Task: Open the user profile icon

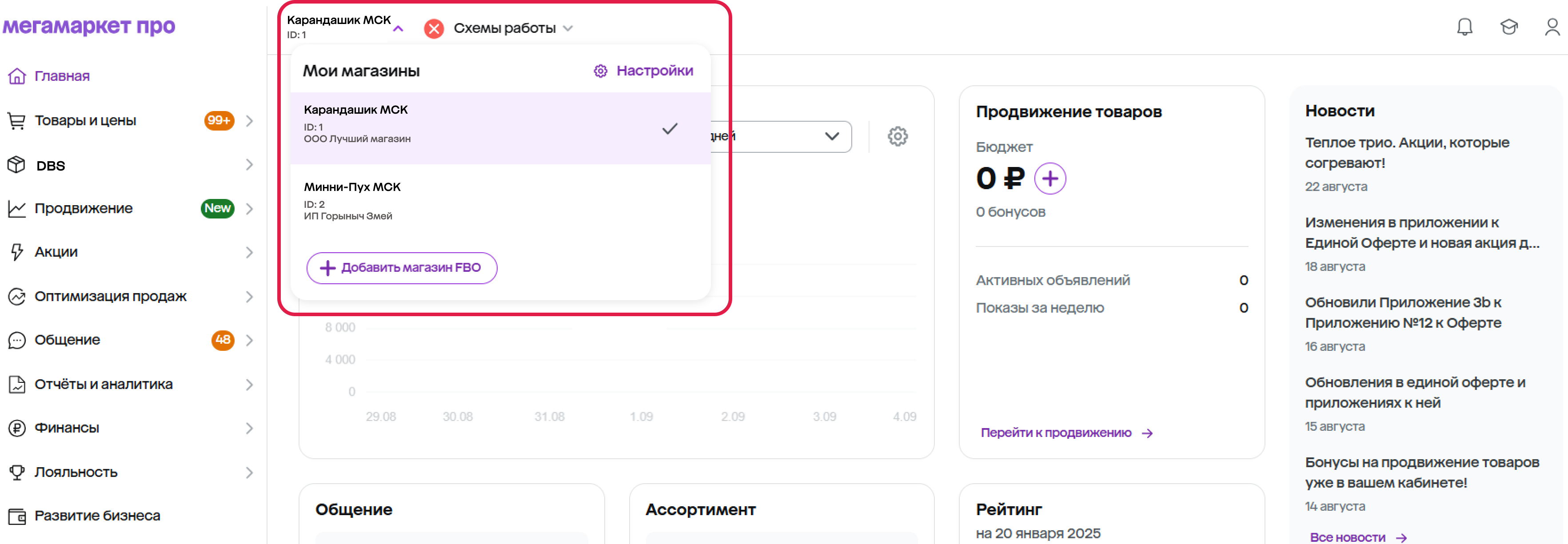Action: 1552,27
